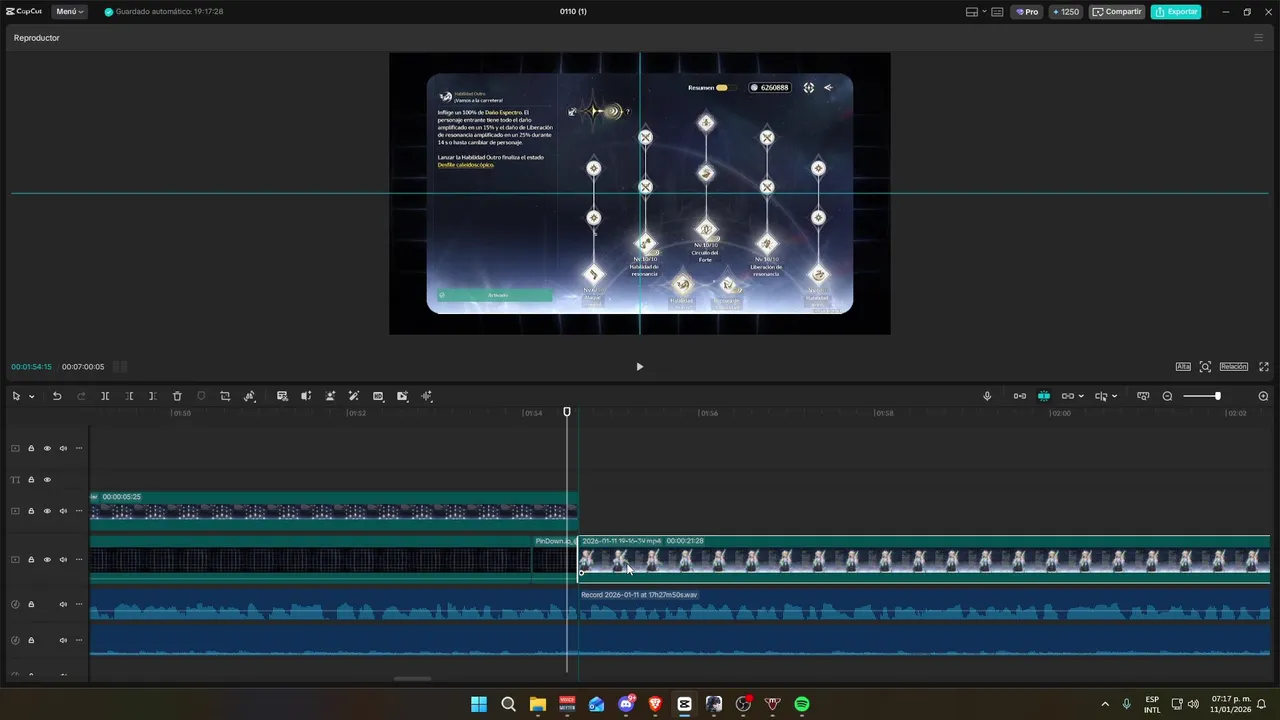Choose the arrow selection cursor tool
The height and width of the screenshot is (720, 1280).
pos(16,397)
